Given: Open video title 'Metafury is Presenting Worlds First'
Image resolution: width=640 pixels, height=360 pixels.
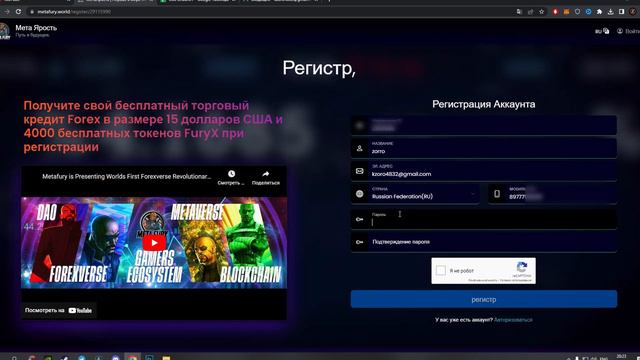Looking at the screenshot, I should pyautogui.click(x=127, y=177).
